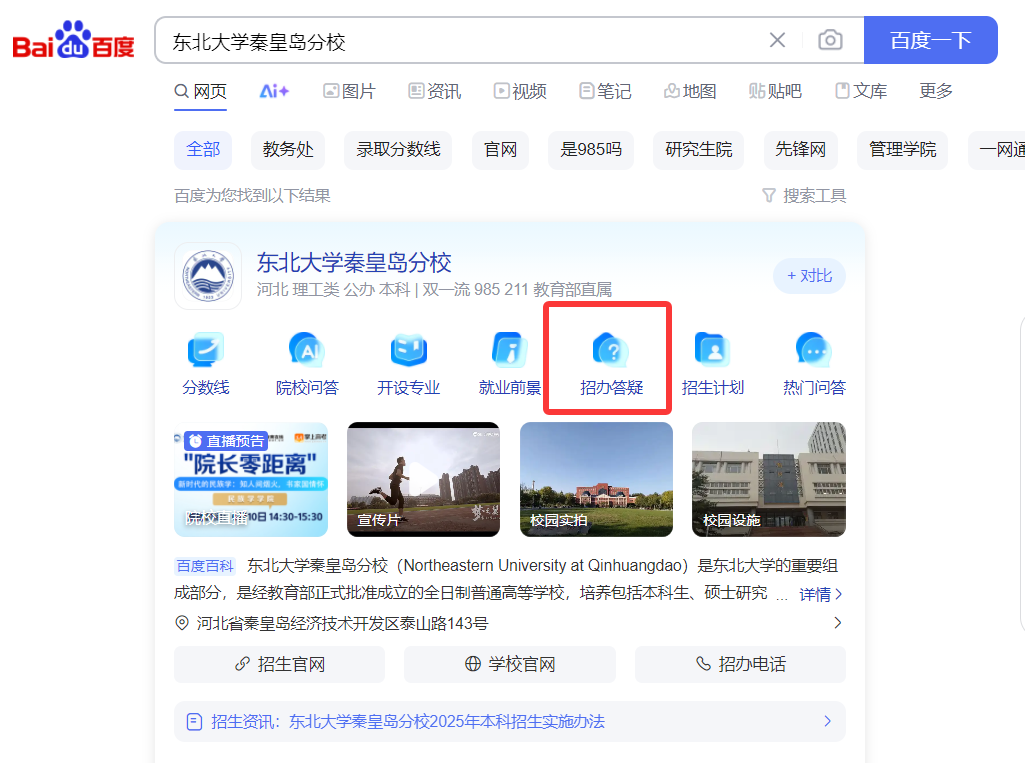Open the 院校问答 AI icon

tap(307, 351)
